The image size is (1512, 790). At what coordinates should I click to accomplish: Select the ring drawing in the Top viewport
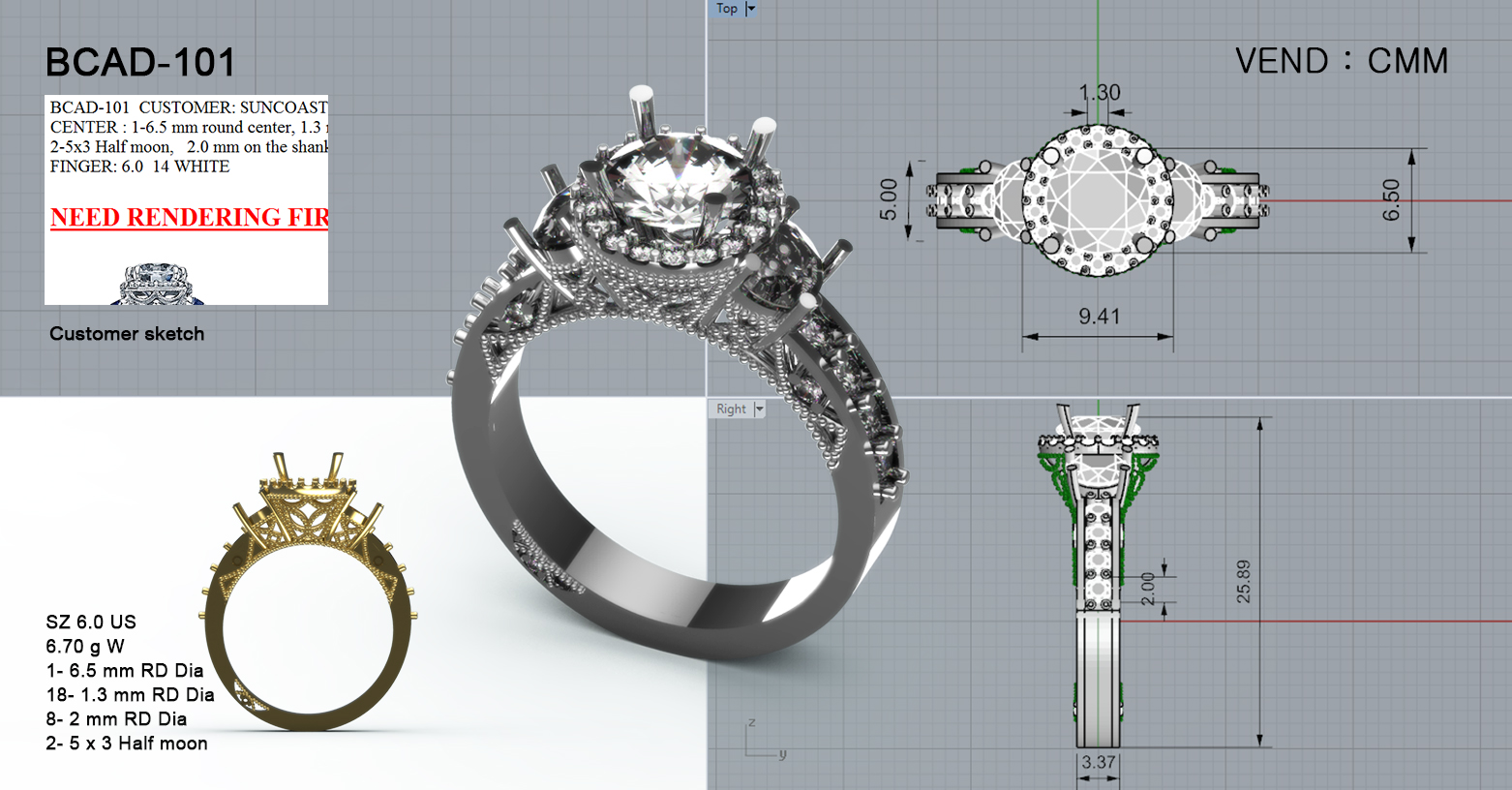1098,200
